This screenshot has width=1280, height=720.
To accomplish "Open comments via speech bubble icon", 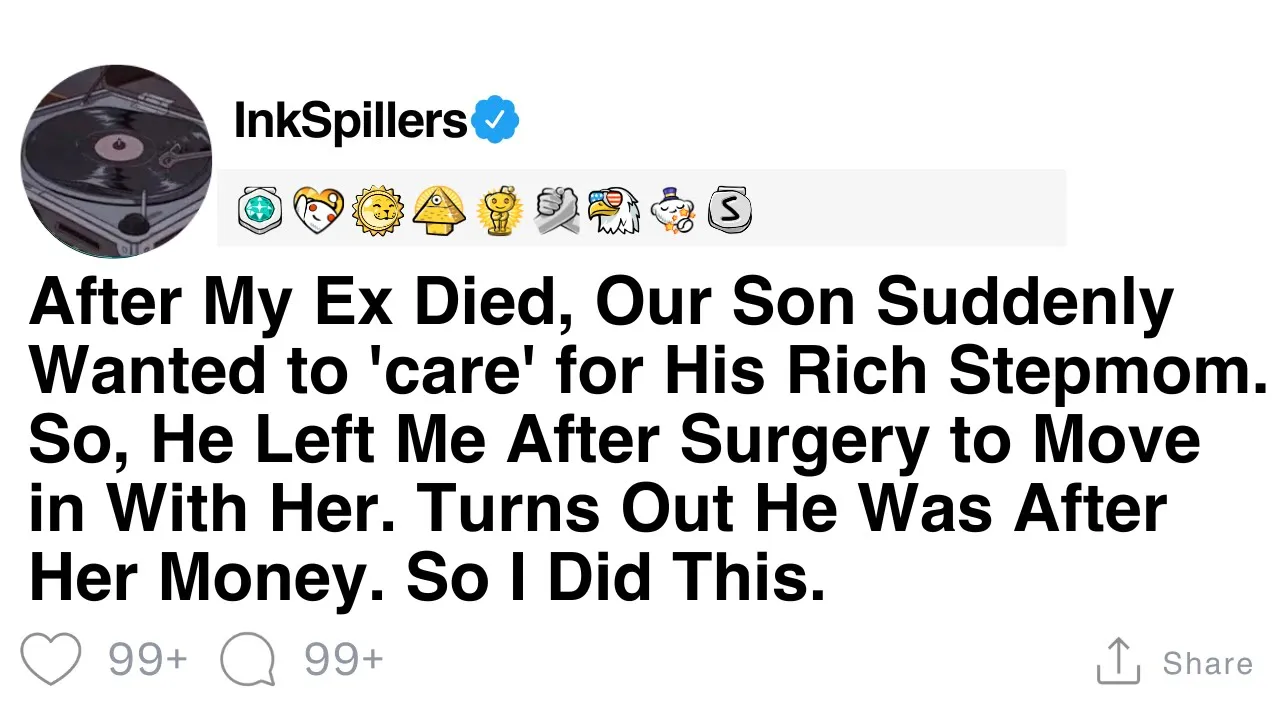I will pos(248,661).
